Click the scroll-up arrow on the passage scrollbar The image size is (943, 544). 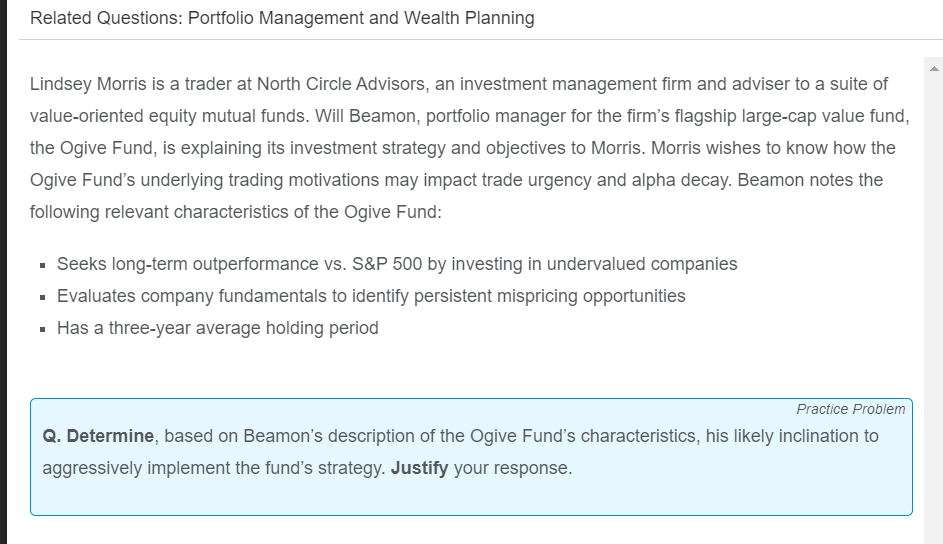coord(935,69)
